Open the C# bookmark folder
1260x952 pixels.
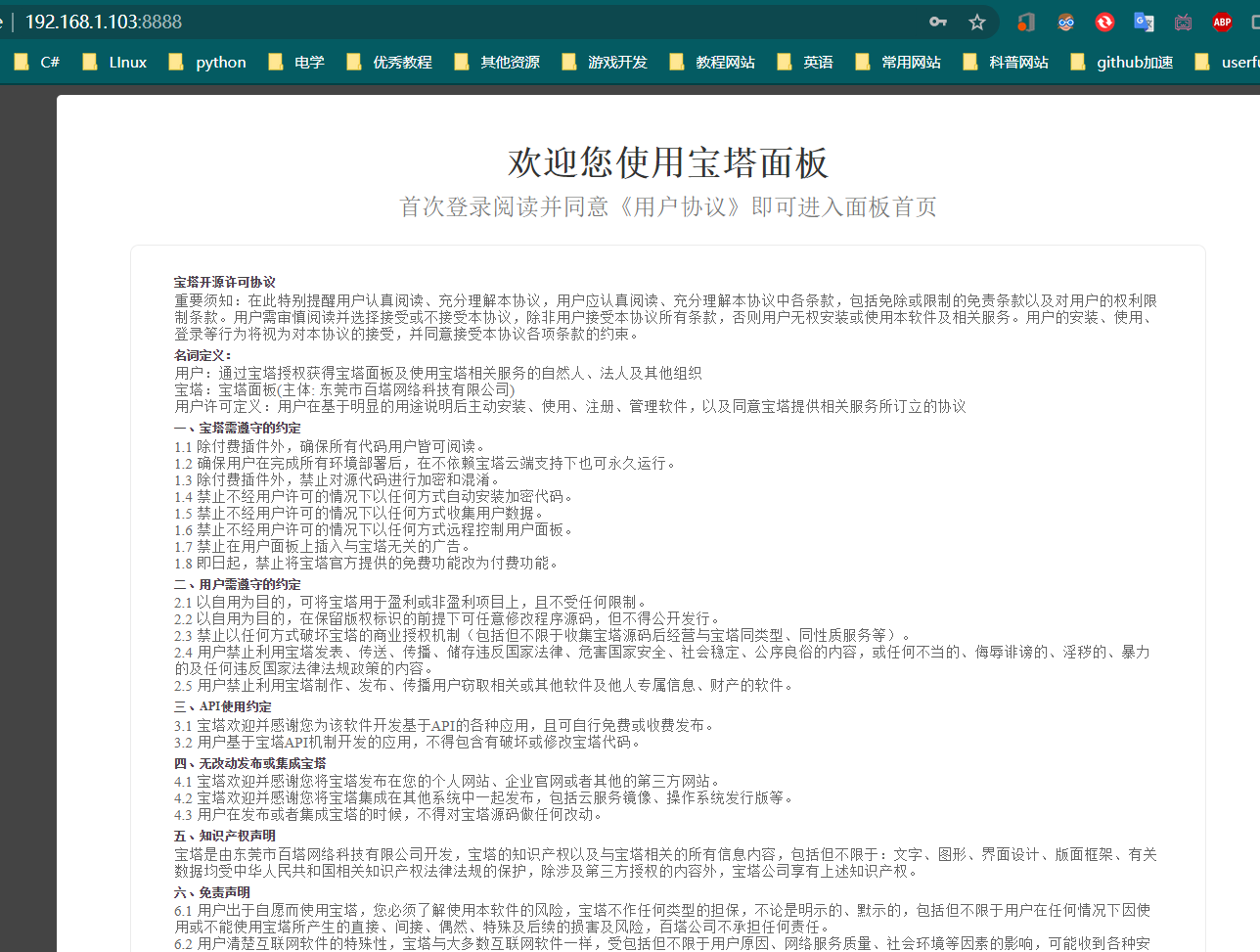36,62
